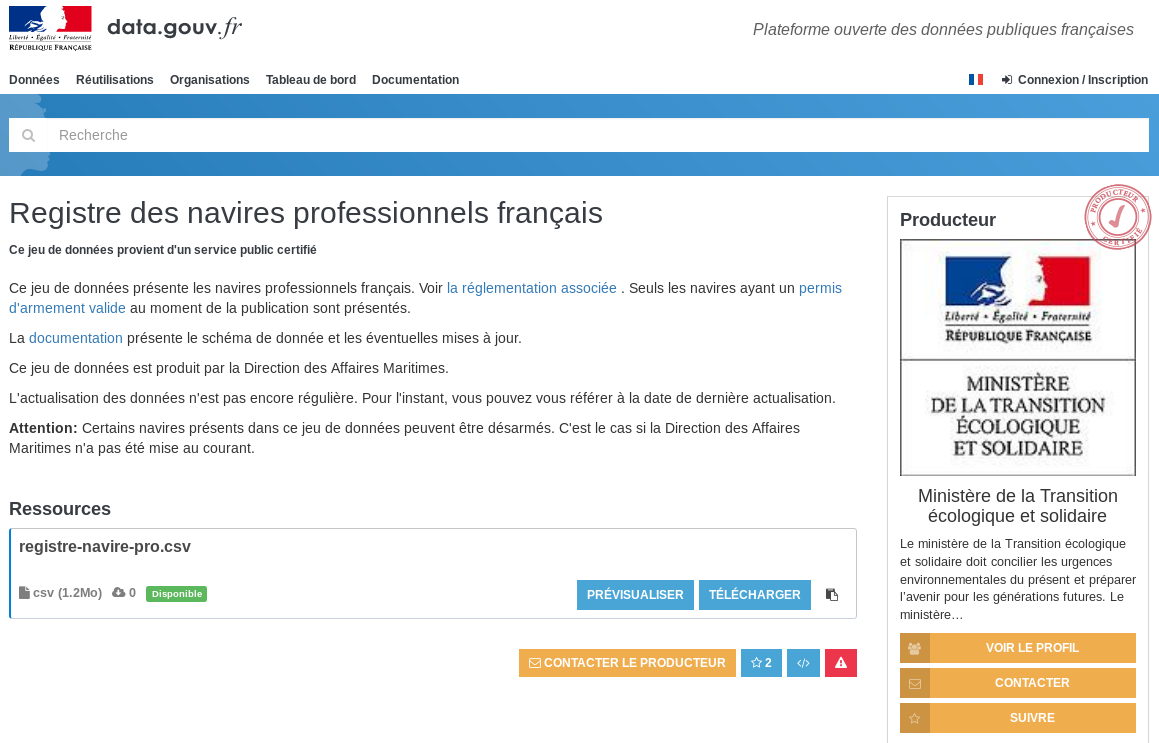Image resolution: width=1159 pixels, height=743 pixels.
Task: Copy resource link using clipboard icon
Action: pyautogui.click(x=832, y=594)
